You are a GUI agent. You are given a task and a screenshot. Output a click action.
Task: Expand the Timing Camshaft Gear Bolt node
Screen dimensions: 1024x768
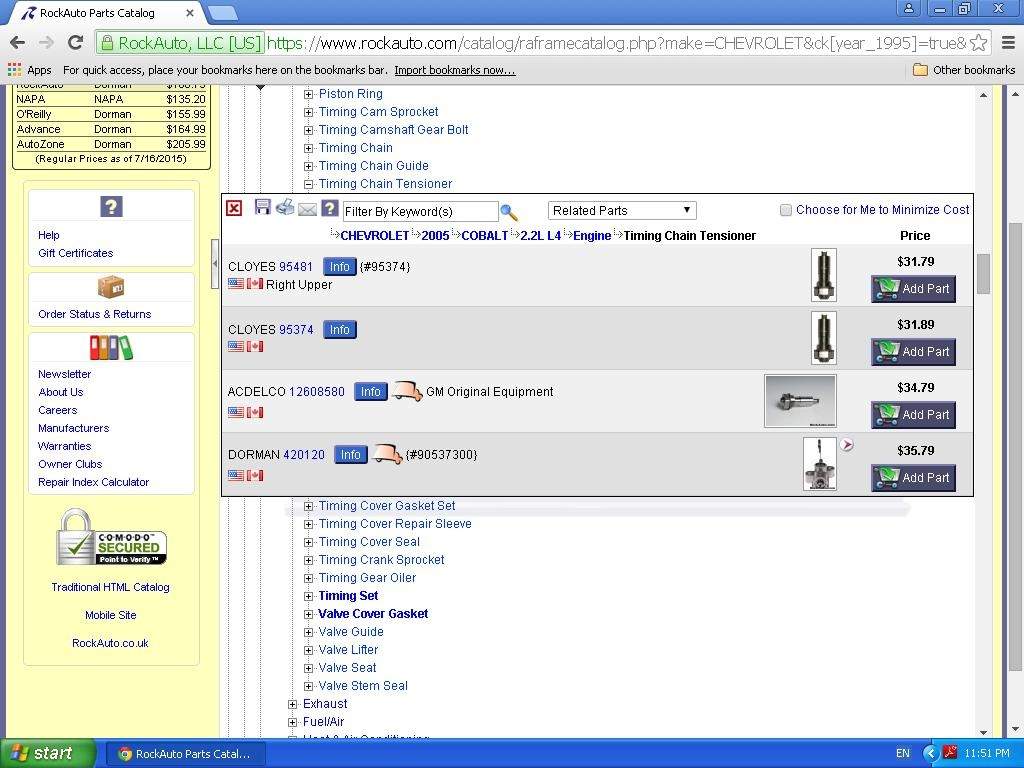(308, 130)
